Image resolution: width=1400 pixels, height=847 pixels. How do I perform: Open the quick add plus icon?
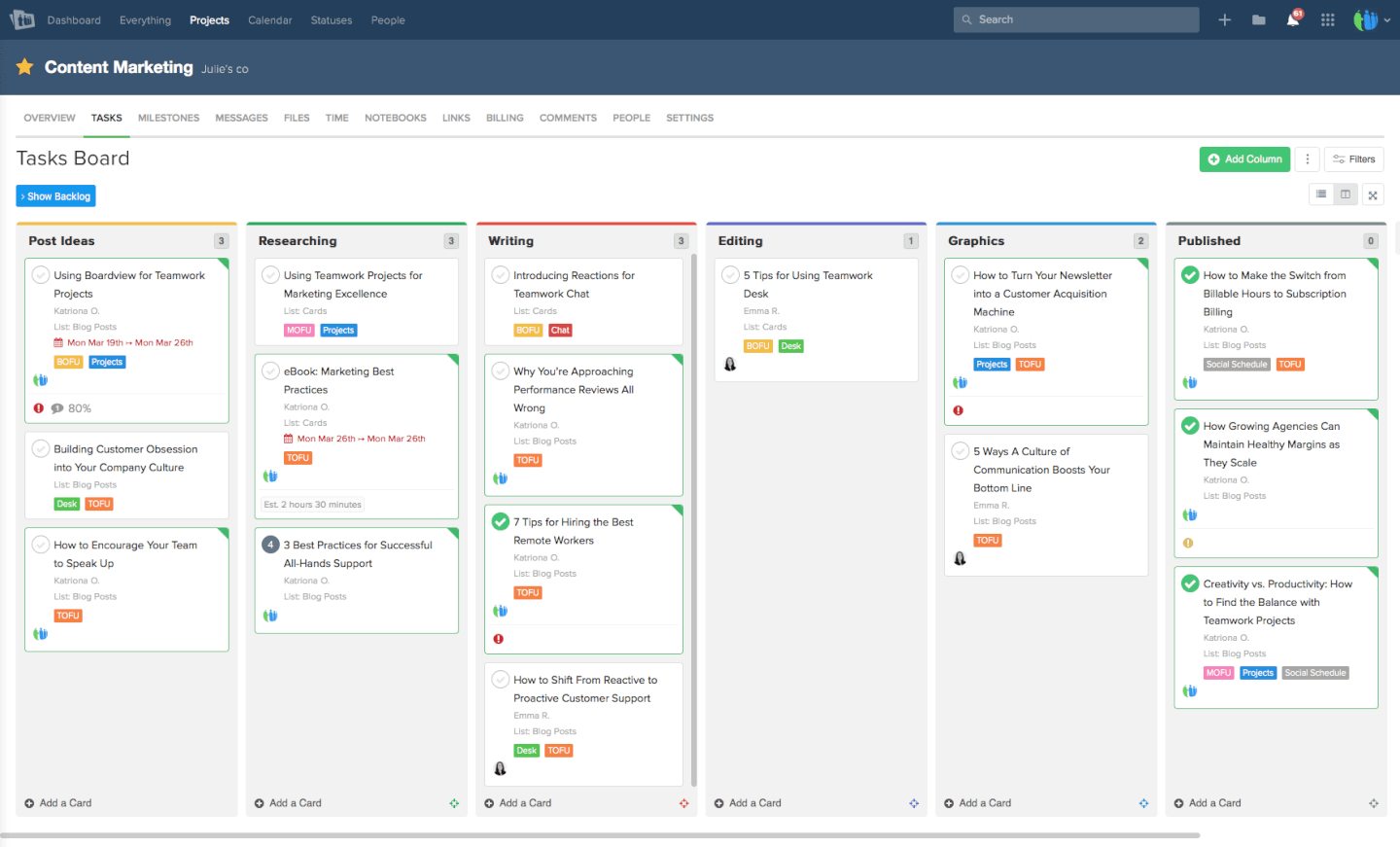tap(1225, 19)
